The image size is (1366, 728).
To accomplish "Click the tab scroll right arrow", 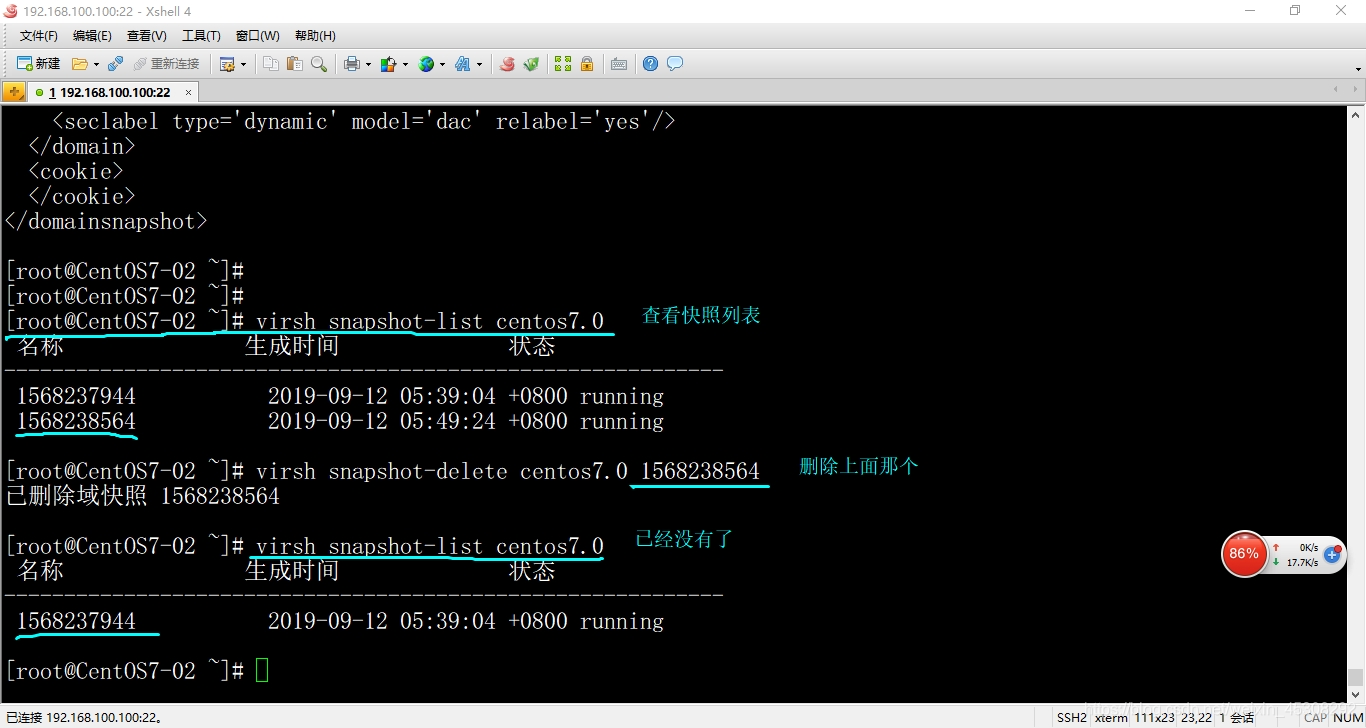I will [x=1356, y=90].
